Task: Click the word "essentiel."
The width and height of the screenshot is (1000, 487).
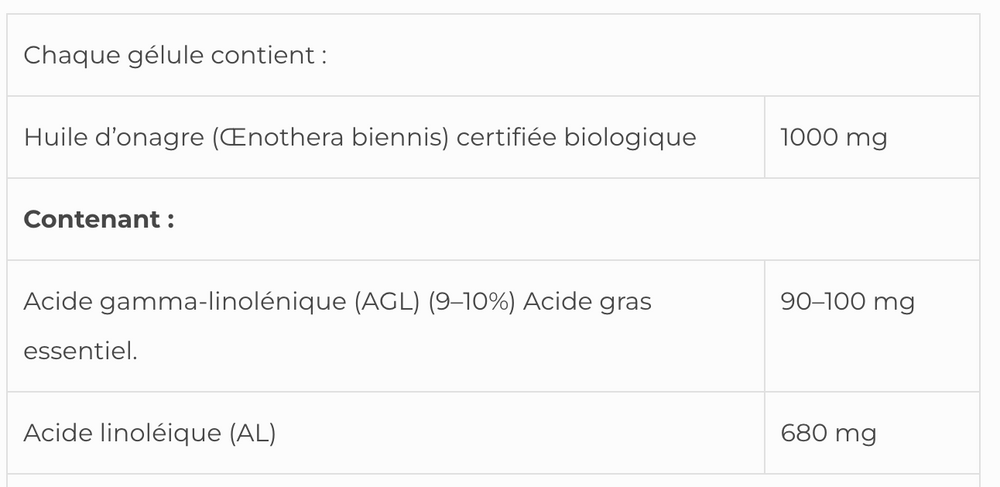Action: click(x=80, y=352)
